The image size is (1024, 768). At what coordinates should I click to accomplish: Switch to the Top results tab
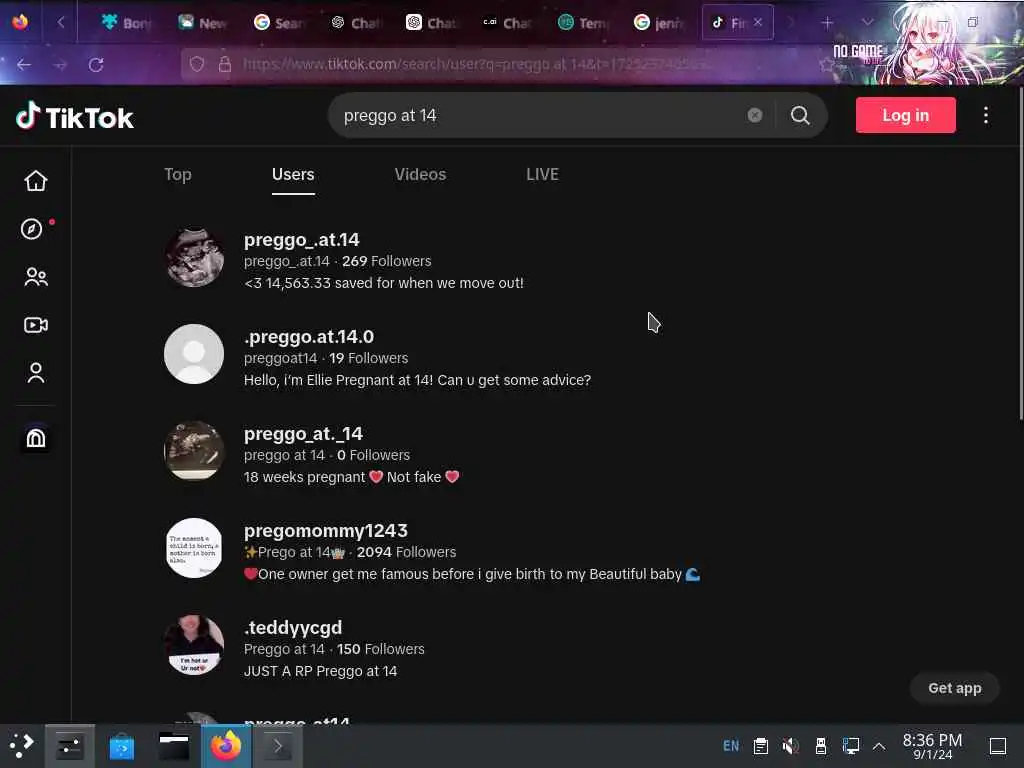click(x=178, y=174)
